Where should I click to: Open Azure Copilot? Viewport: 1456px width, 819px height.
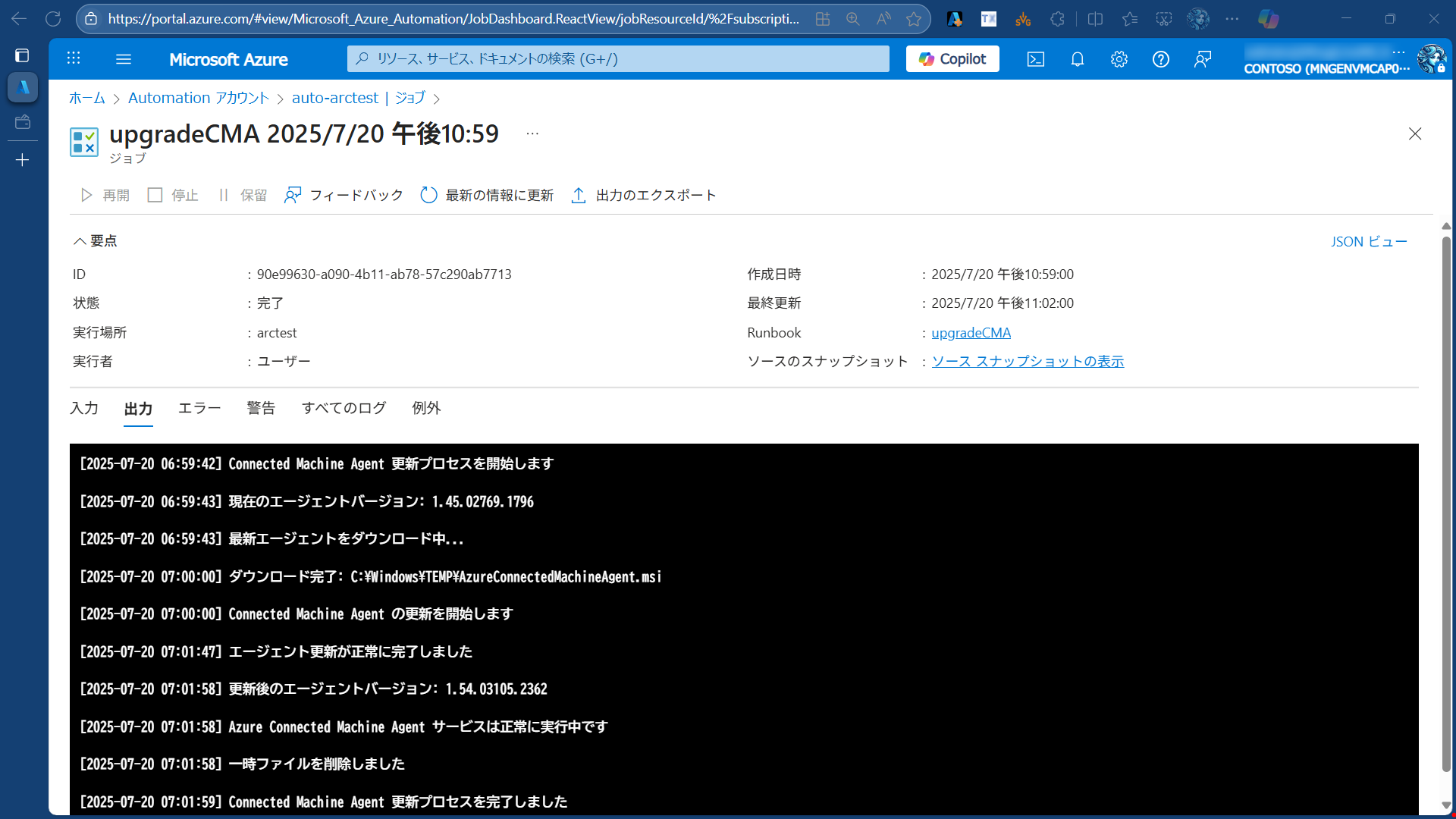pos(952,58)
